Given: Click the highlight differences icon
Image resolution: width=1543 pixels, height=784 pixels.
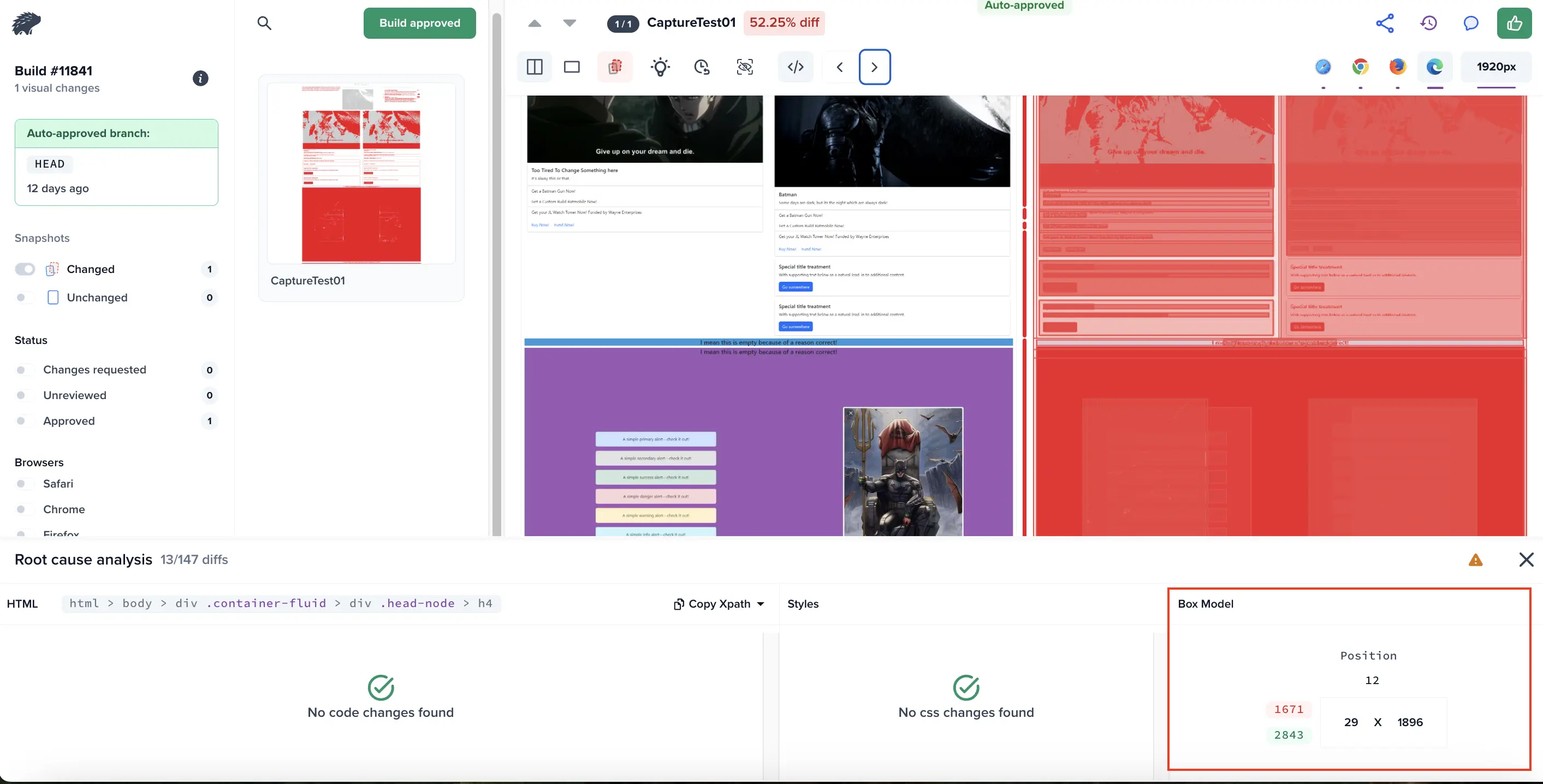Looking at the screenshot, I should [x=615, y=66].
